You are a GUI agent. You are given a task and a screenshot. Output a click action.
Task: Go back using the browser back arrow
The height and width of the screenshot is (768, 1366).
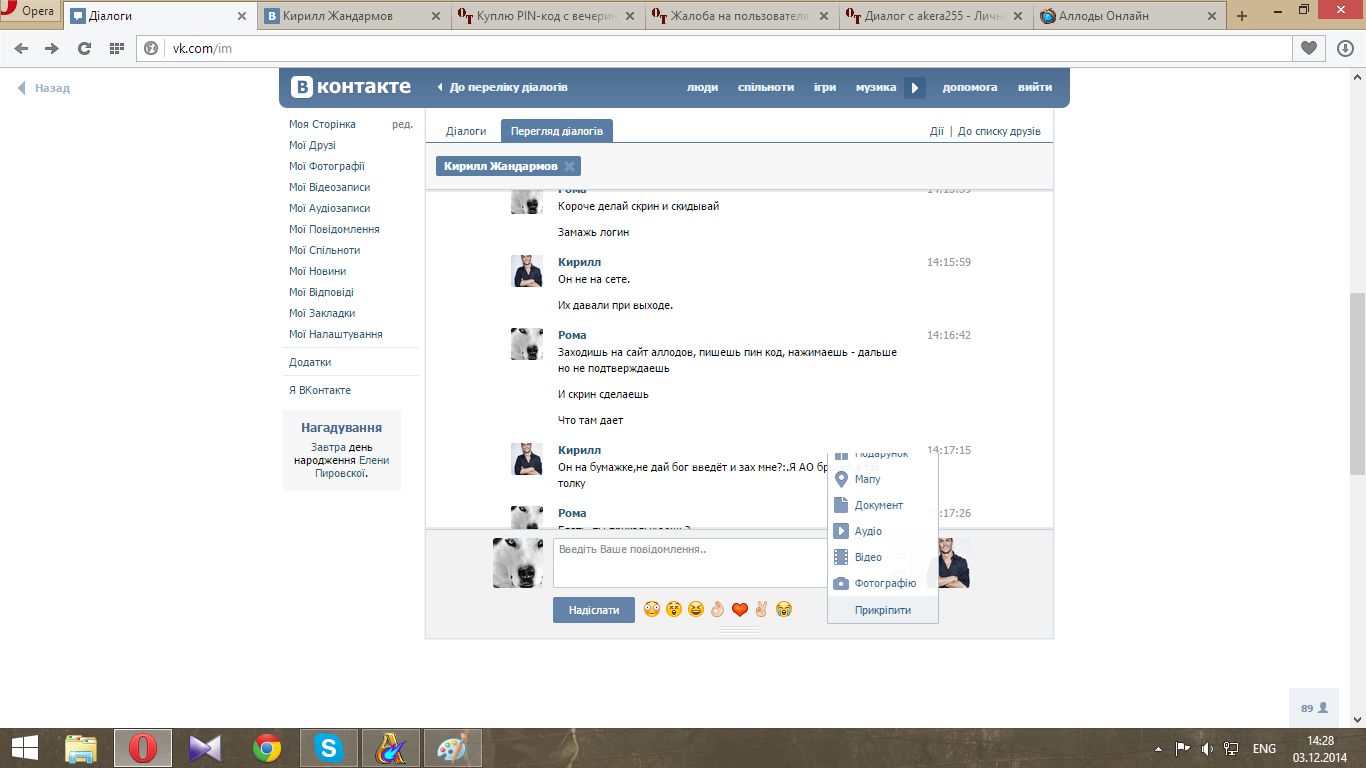pyautogui.click(x=21, y=48)
